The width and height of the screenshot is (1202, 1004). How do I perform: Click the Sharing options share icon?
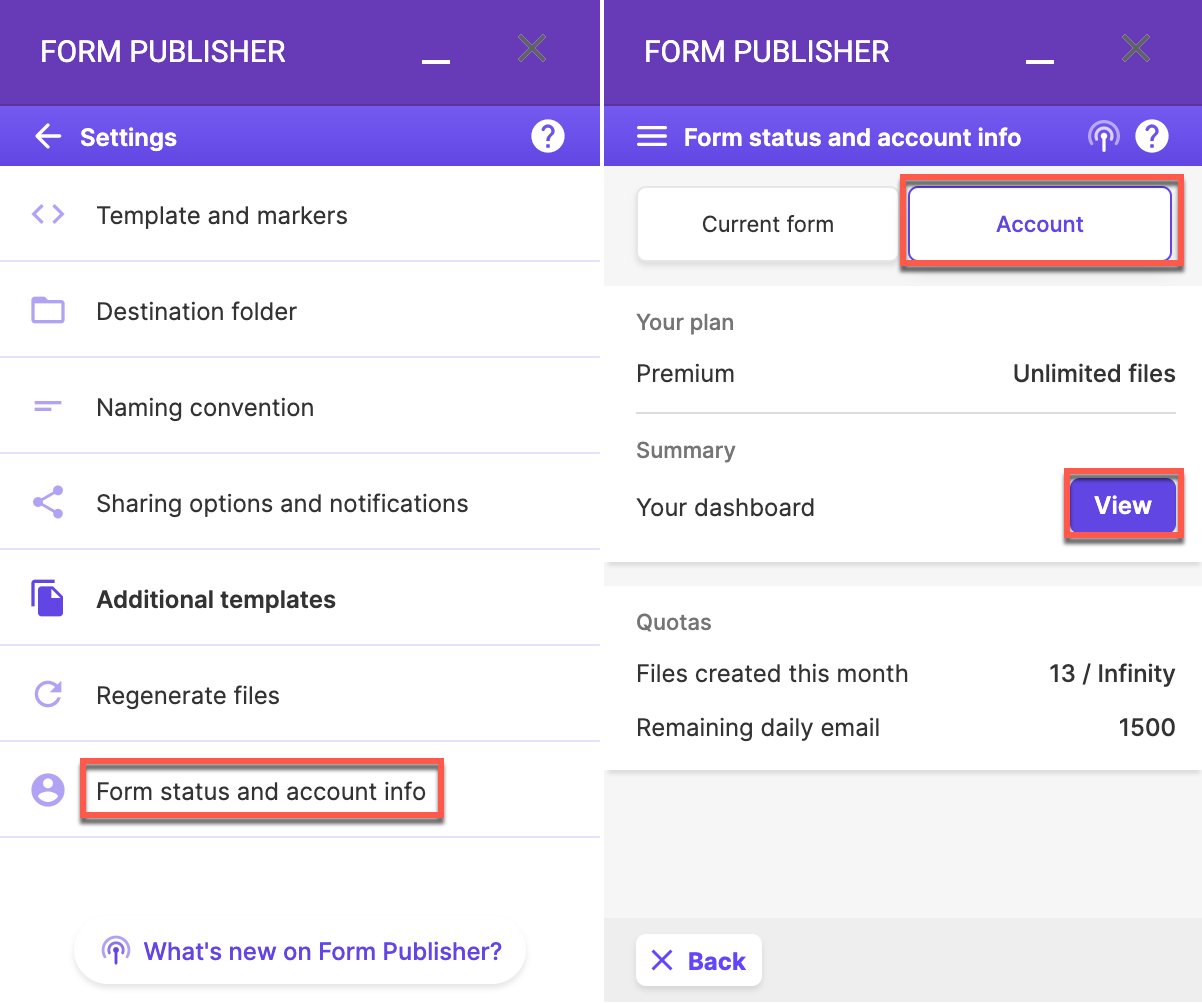tap(48, 502)
